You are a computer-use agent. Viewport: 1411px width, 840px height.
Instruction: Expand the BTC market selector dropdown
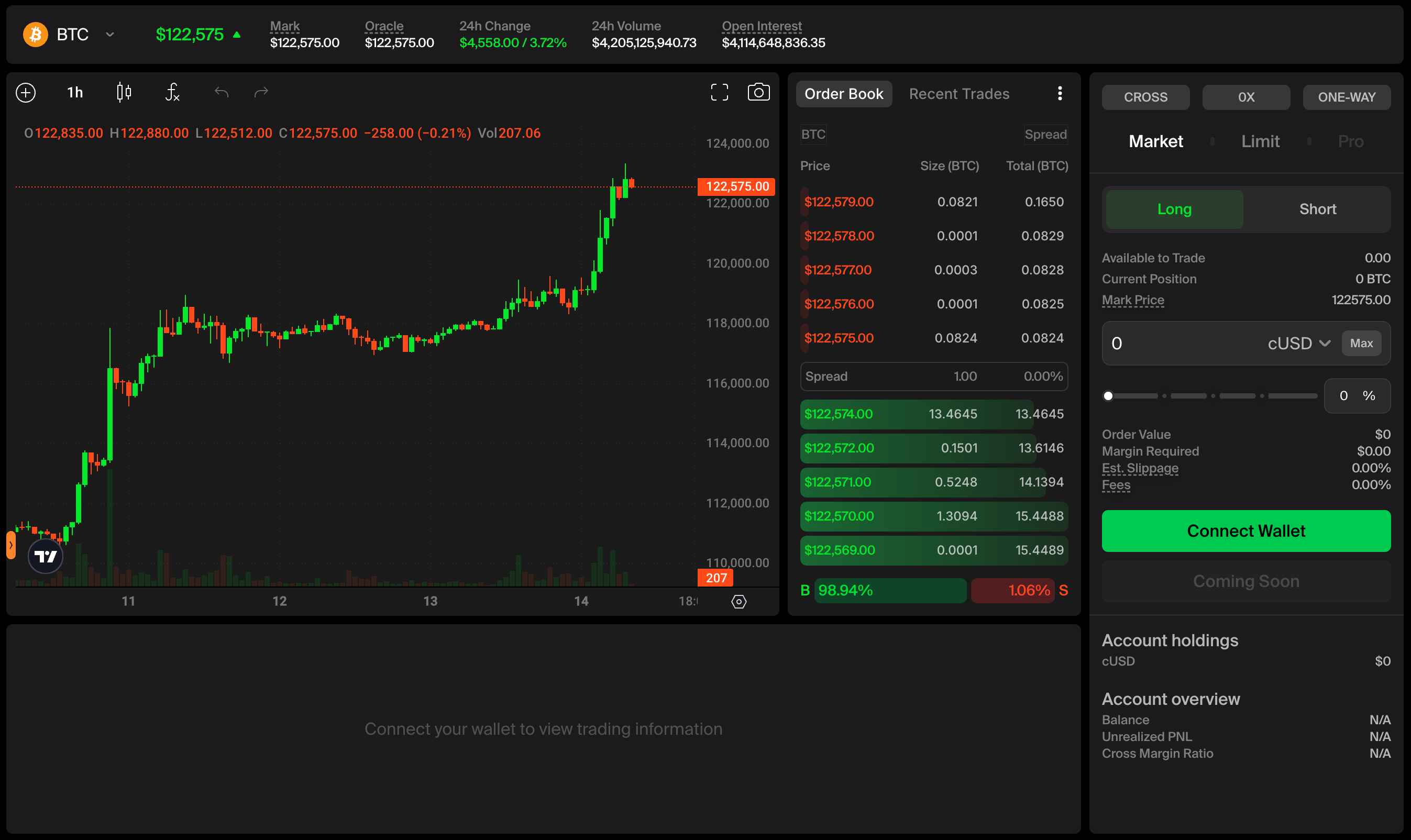click(110, 35)
